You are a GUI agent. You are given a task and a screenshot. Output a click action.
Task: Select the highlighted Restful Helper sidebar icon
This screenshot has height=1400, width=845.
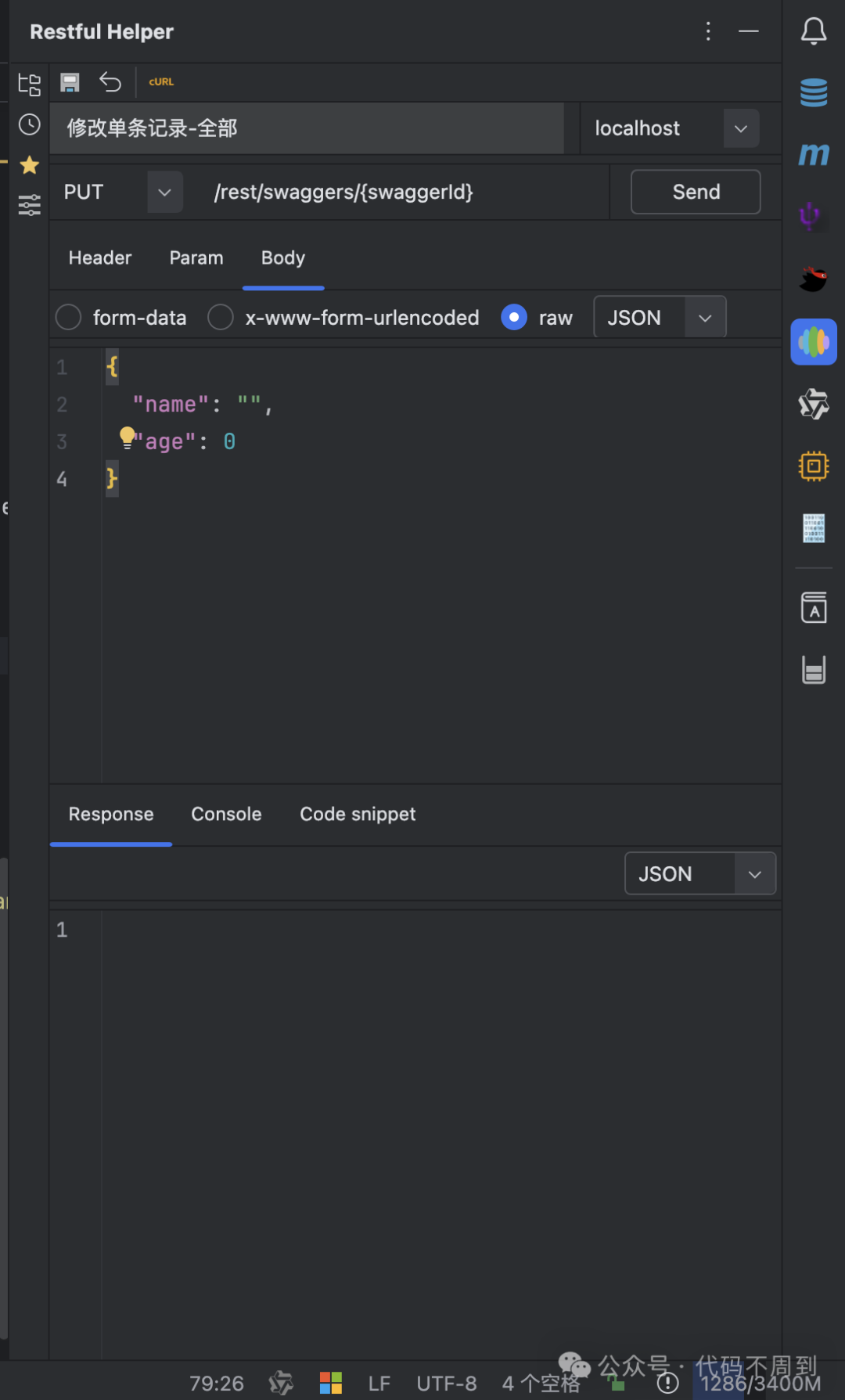point(814,342)
